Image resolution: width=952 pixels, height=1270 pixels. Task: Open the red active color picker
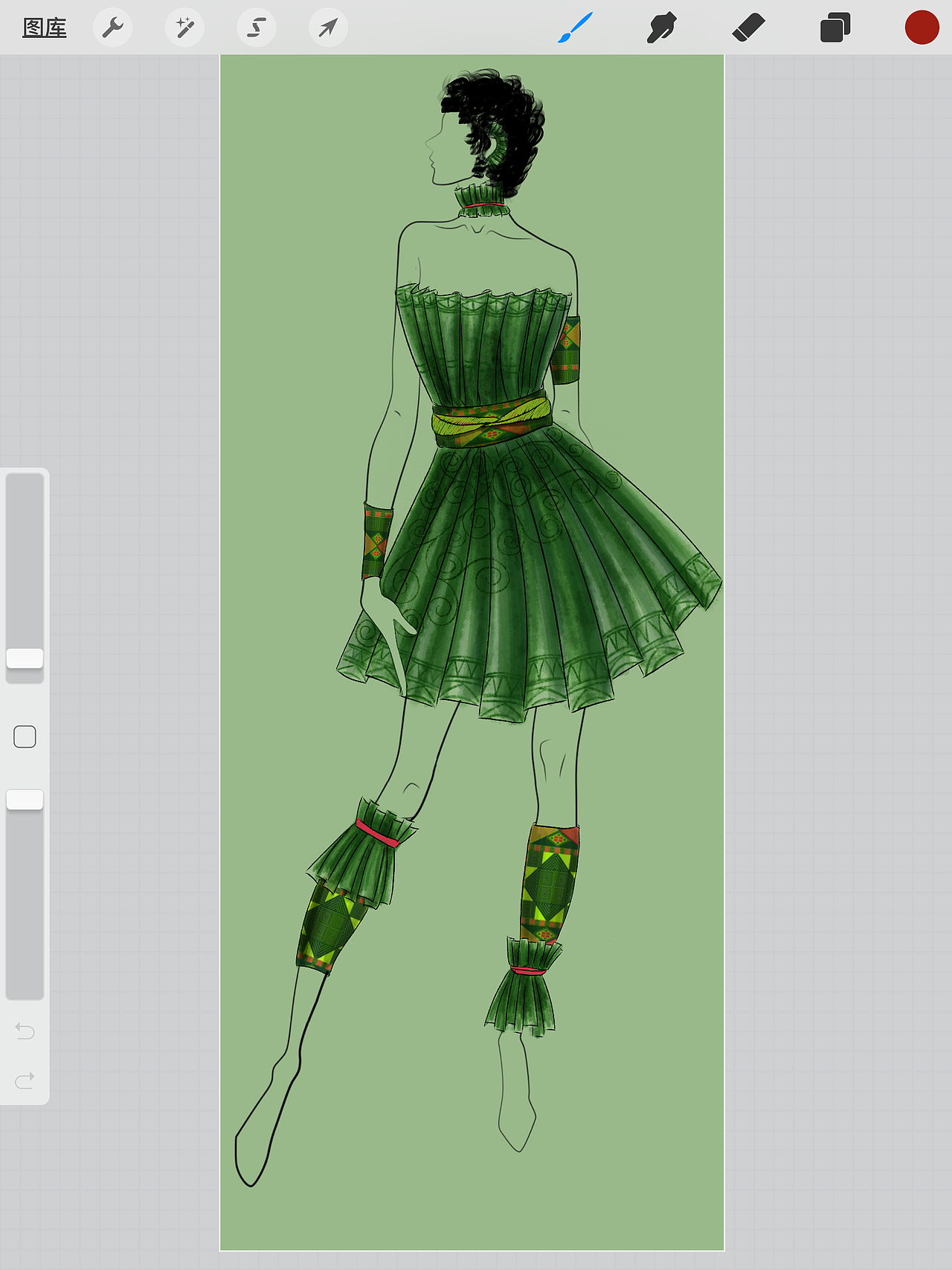922,28
